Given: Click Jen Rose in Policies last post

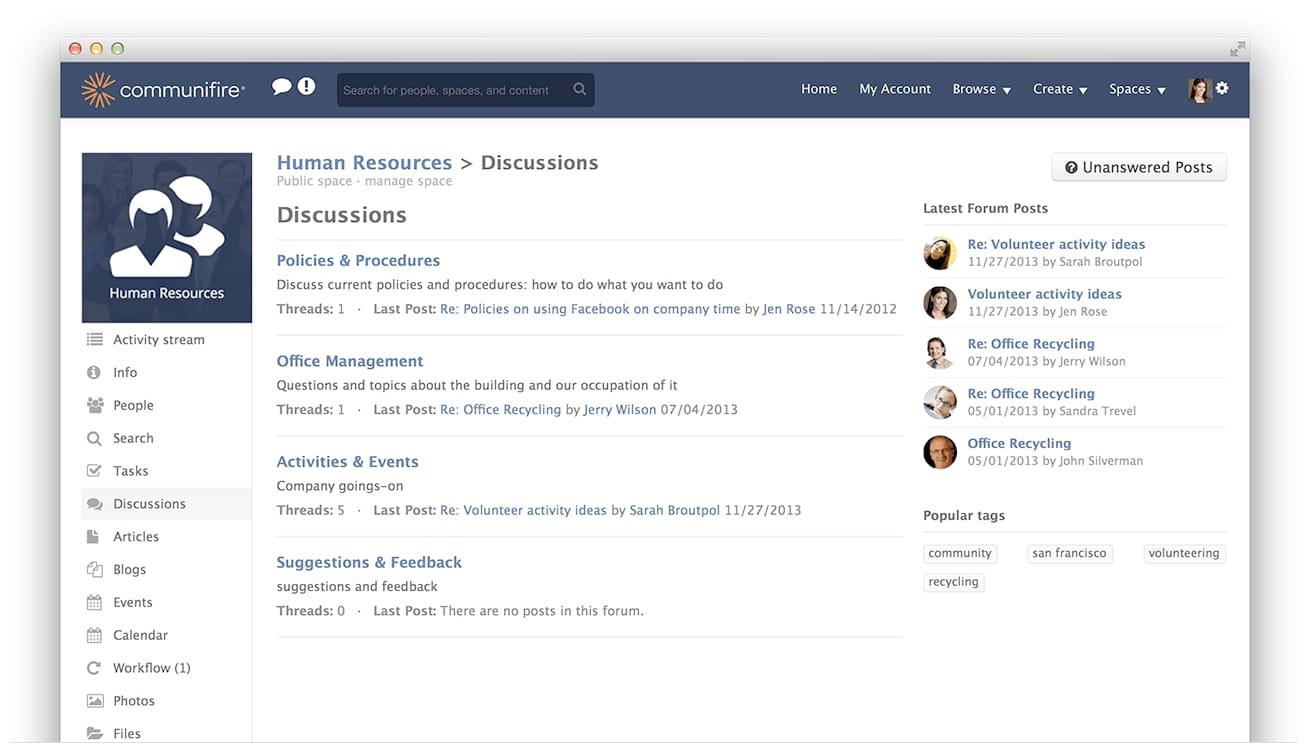Looking at the screenshot, I should 789,309.
